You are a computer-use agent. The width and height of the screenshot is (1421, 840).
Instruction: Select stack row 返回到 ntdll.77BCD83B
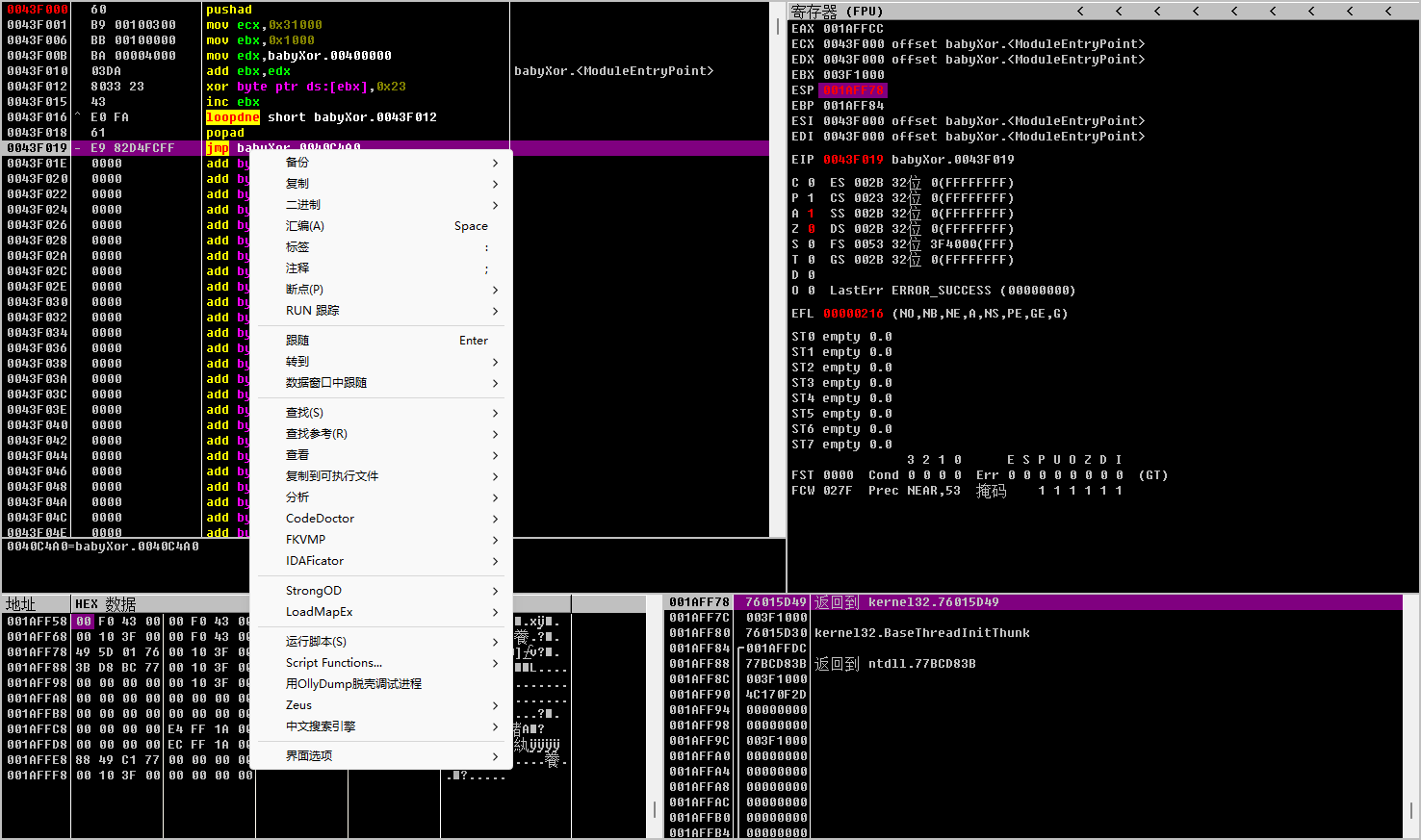1034,664
